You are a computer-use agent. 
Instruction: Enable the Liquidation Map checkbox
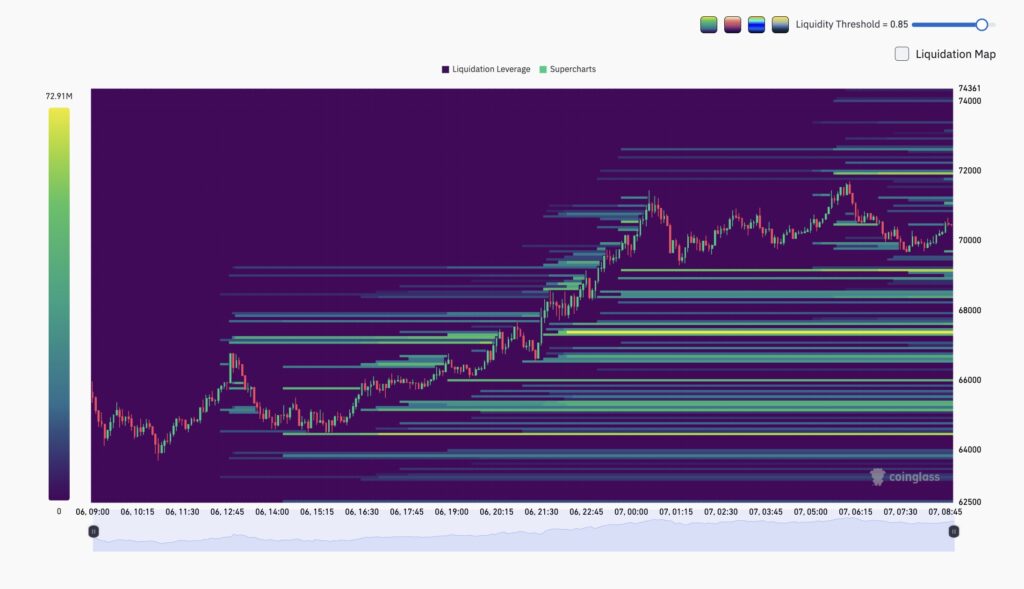pos(902,54)
